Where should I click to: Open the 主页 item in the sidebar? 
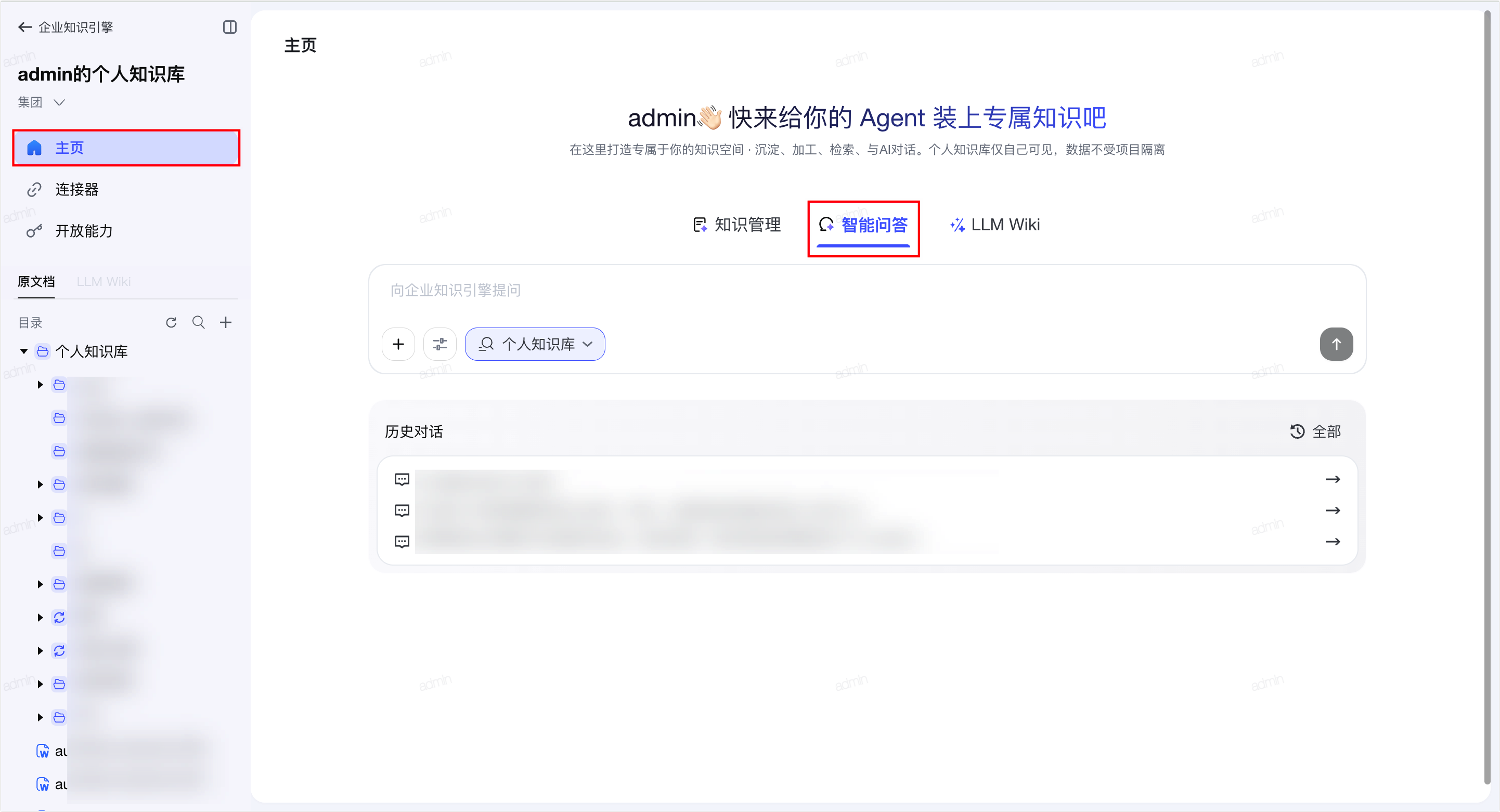tap(126, 148)
